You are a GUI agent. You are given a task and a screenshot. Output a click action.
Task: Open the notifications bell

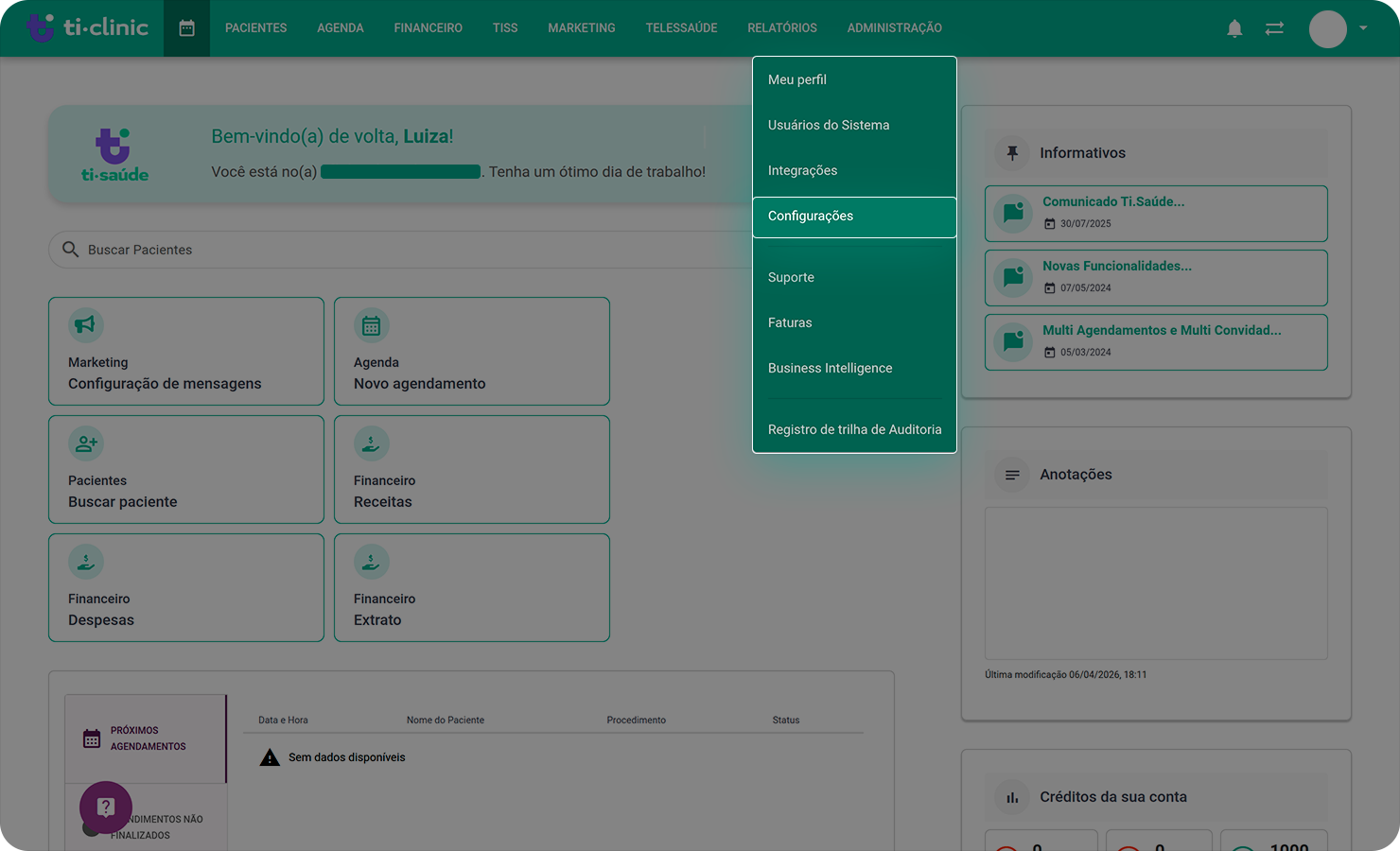1234,28
